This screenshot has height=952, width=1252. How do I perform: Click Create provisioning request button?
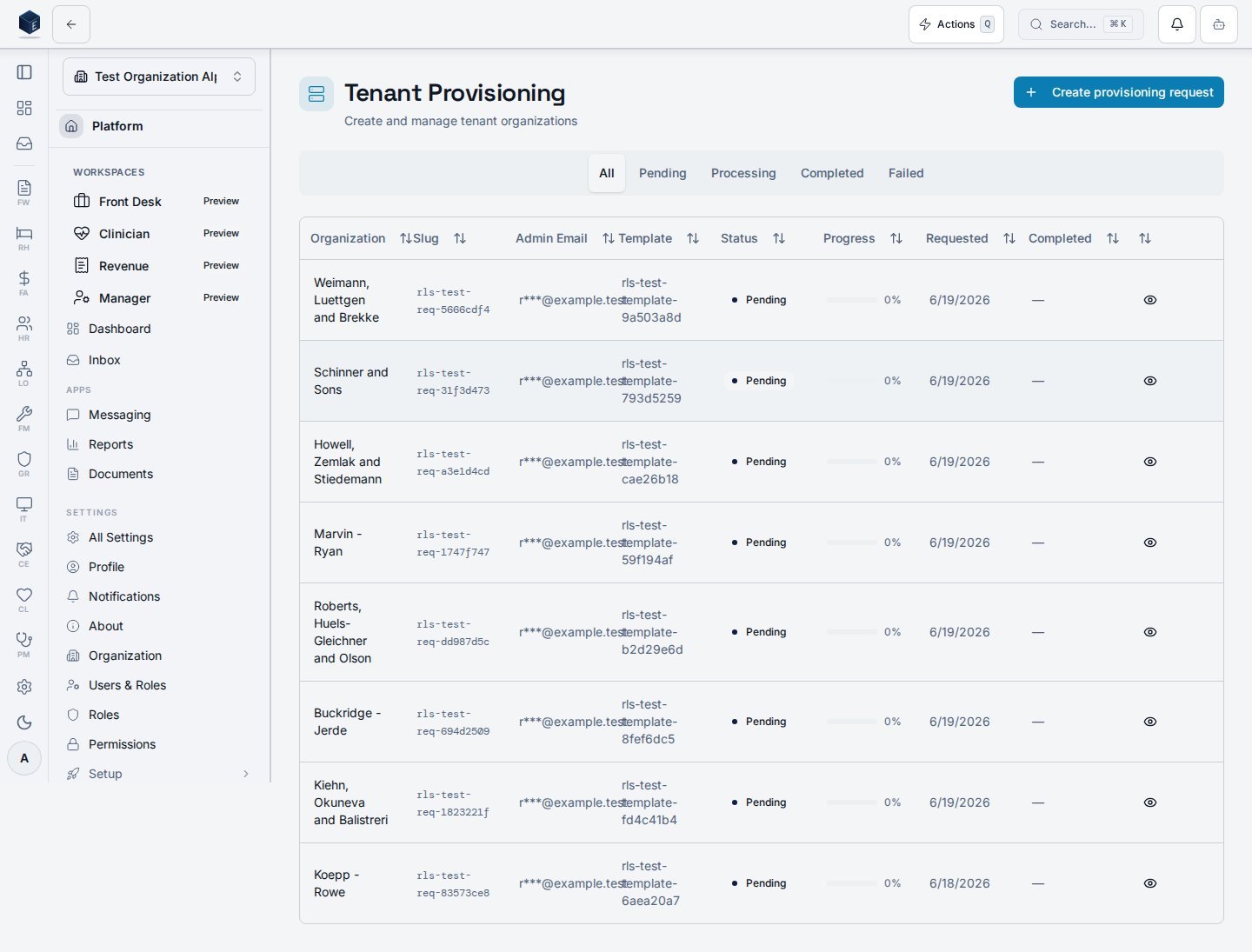tap(1119, 92)
